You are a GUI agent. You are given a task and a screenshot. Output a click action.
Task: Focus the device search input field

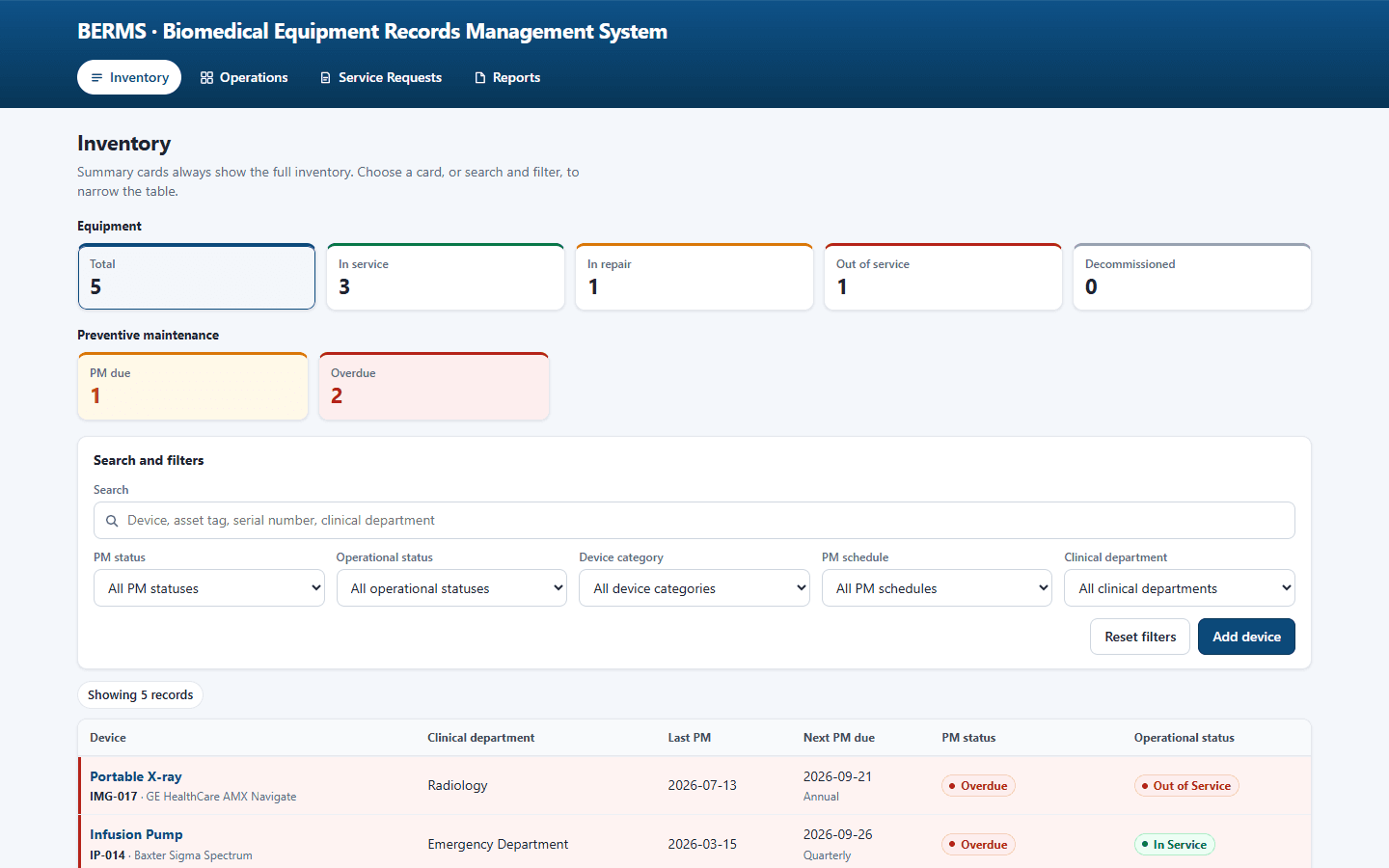(694, 521)
